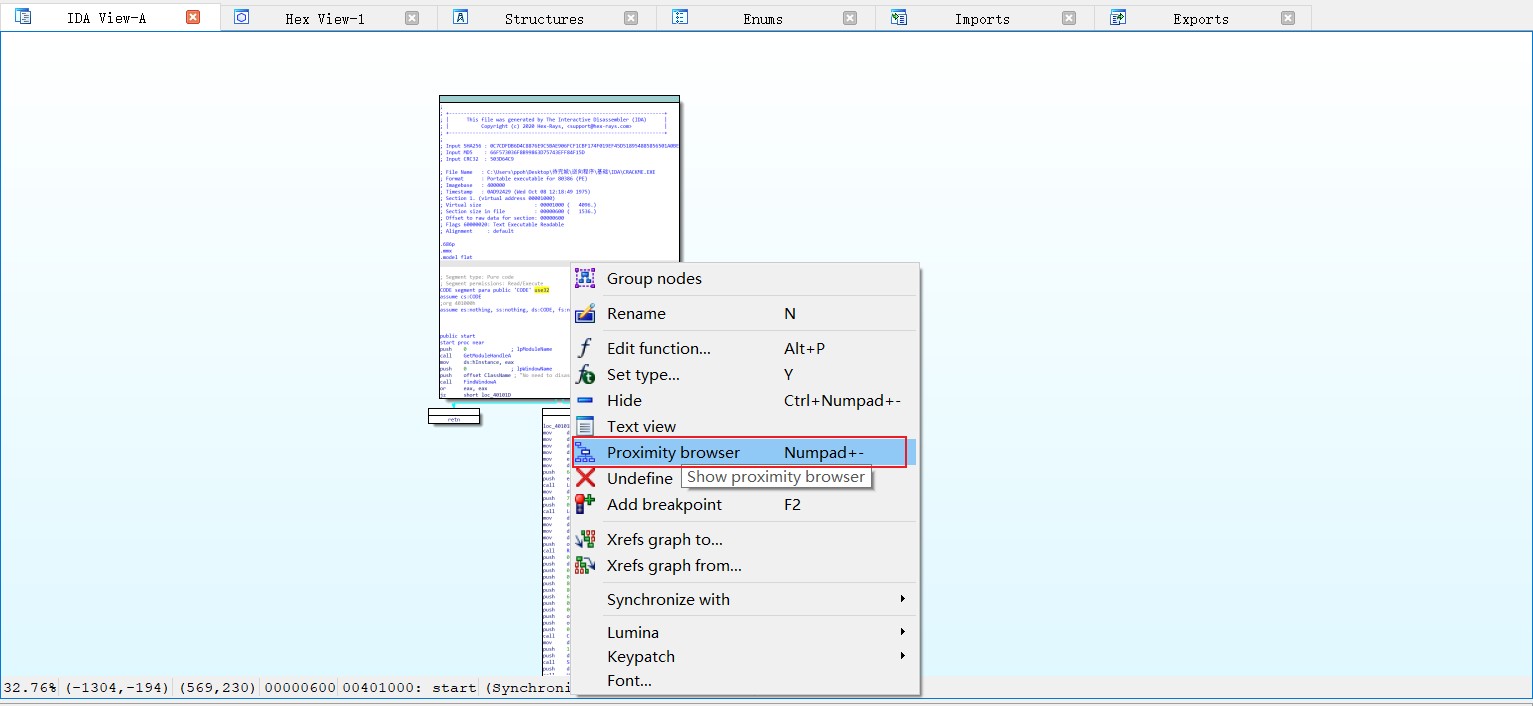Switch to the Hex View-1 tab

pos(324,19)
